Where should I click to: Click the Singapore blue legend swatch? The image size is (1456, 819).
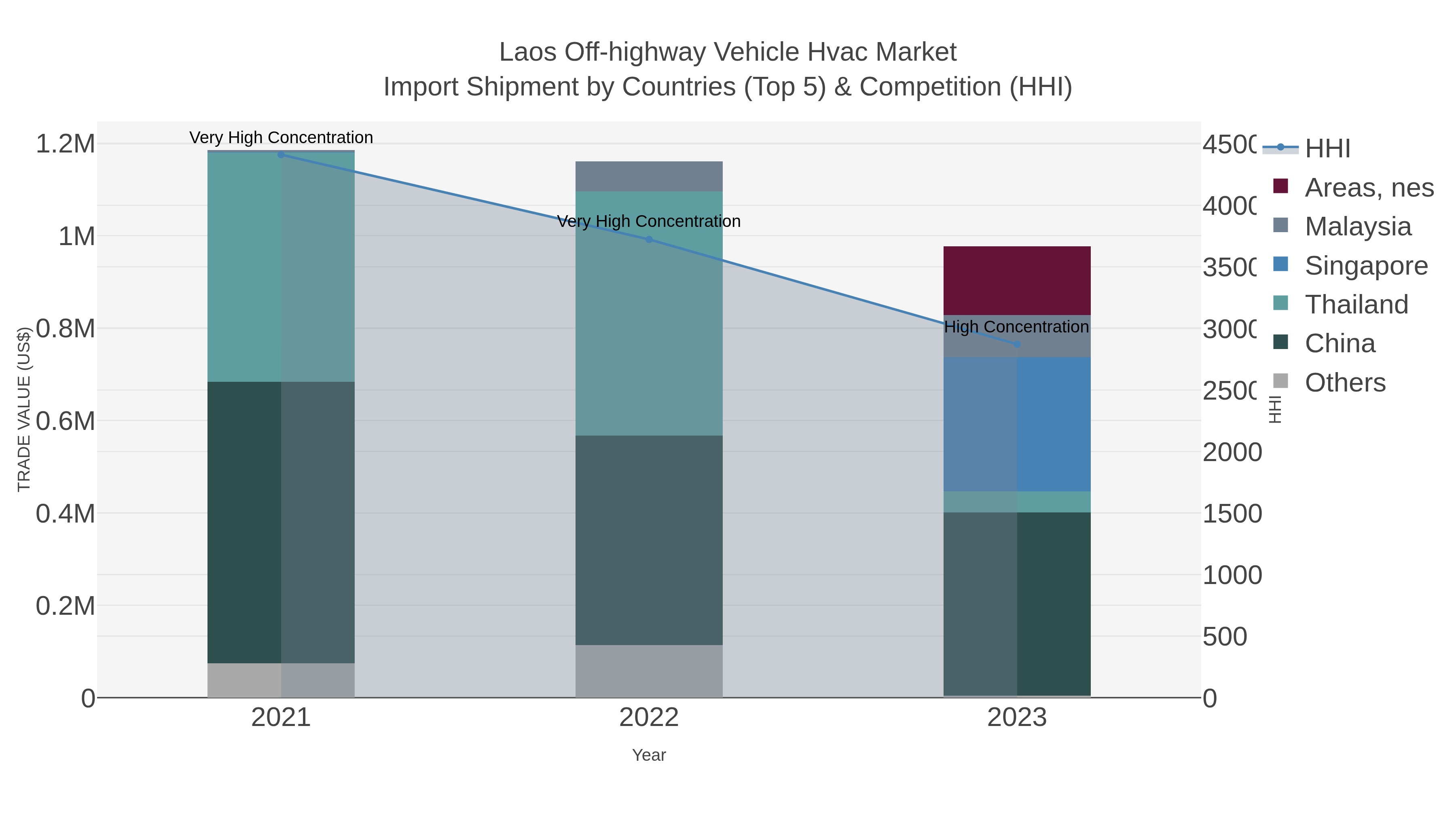click(x=1280, y=264)
